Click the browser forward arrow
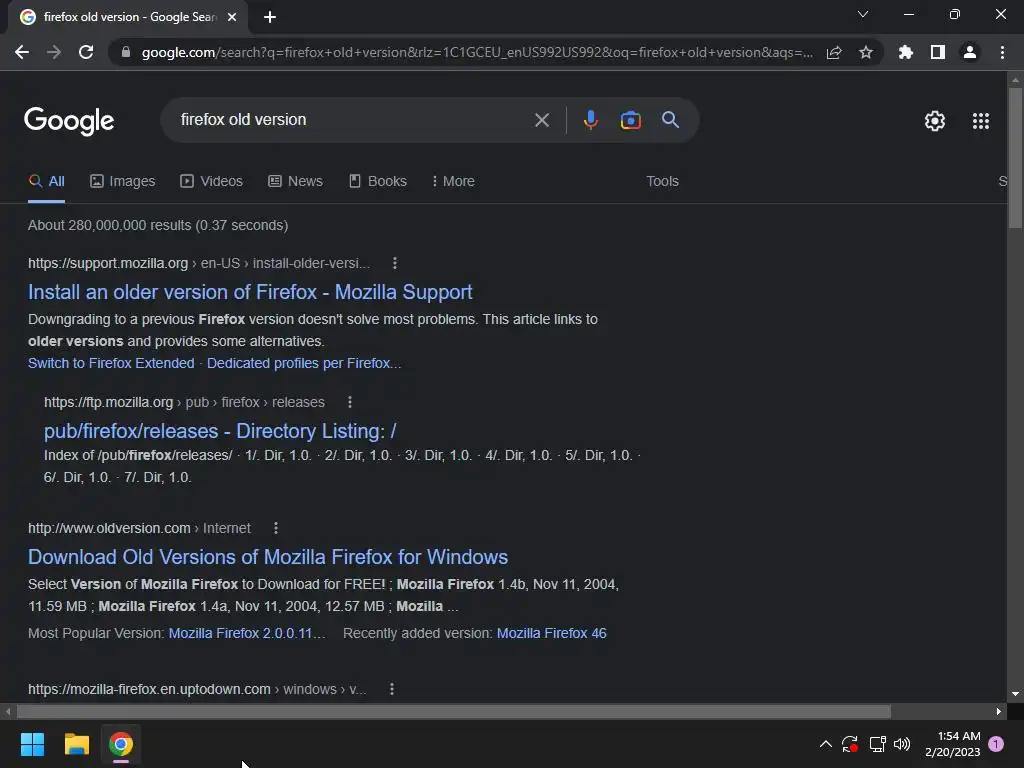Image resolution: width=1024 pixels, height=768 pixels. (x=54, y=52)
